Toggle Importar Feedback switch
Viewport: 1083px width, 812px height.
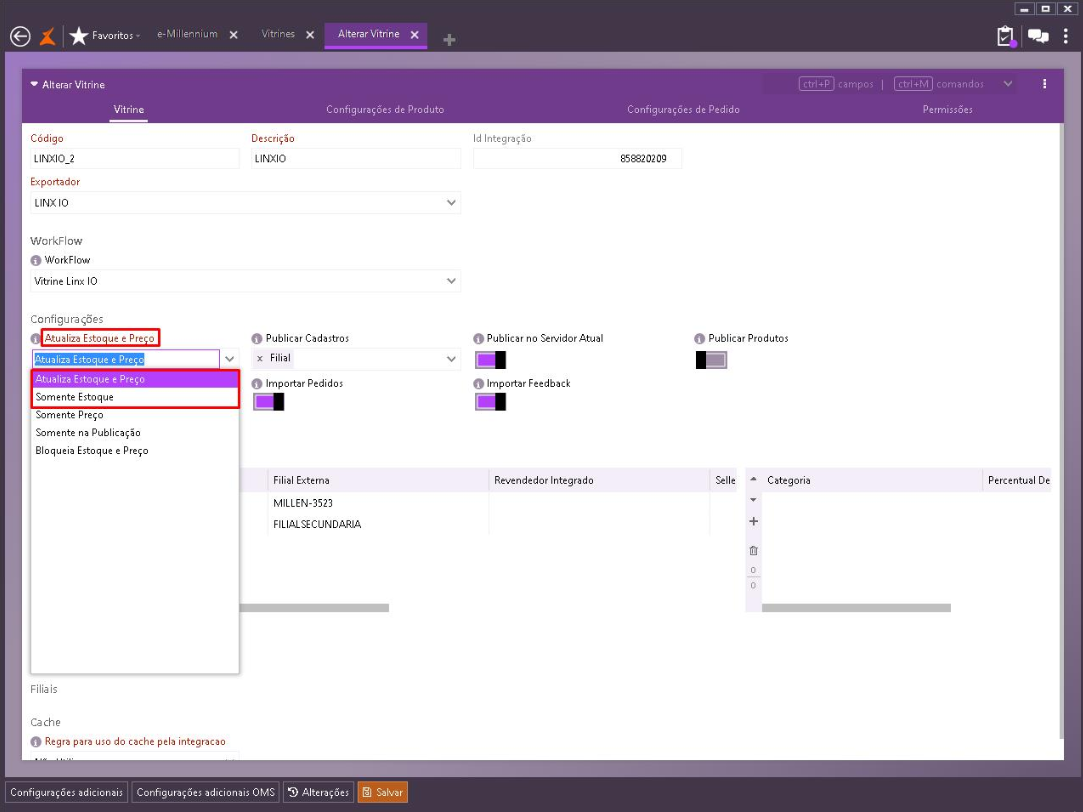pos(490,402)
